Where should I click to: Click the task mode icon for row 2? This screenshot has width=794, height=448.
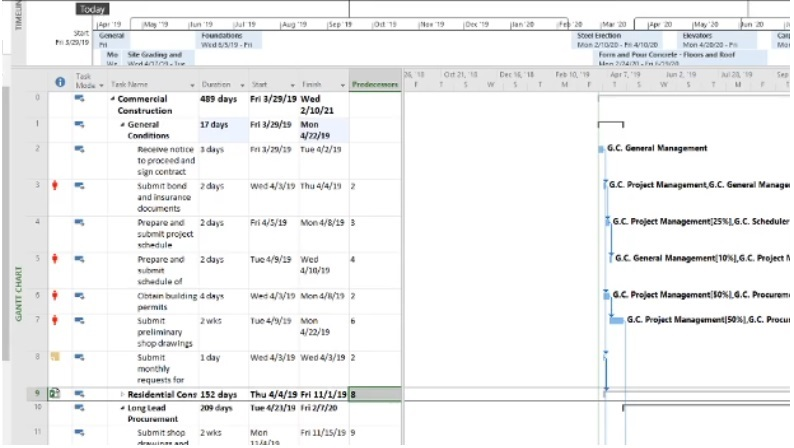(x=79, y=148)
